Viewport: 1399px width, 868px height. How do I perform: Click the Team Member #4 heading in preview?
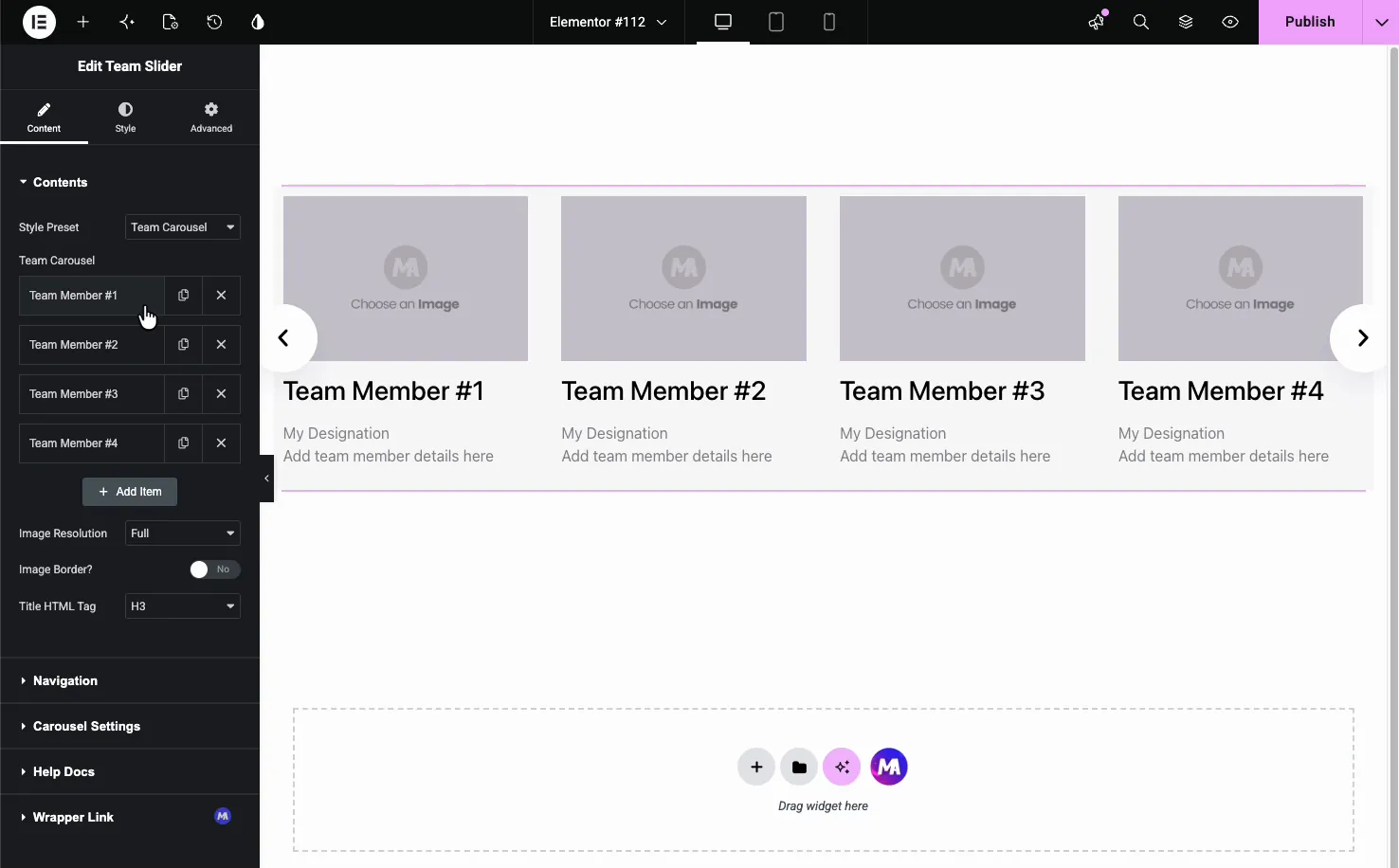(x=1221, y=391)
